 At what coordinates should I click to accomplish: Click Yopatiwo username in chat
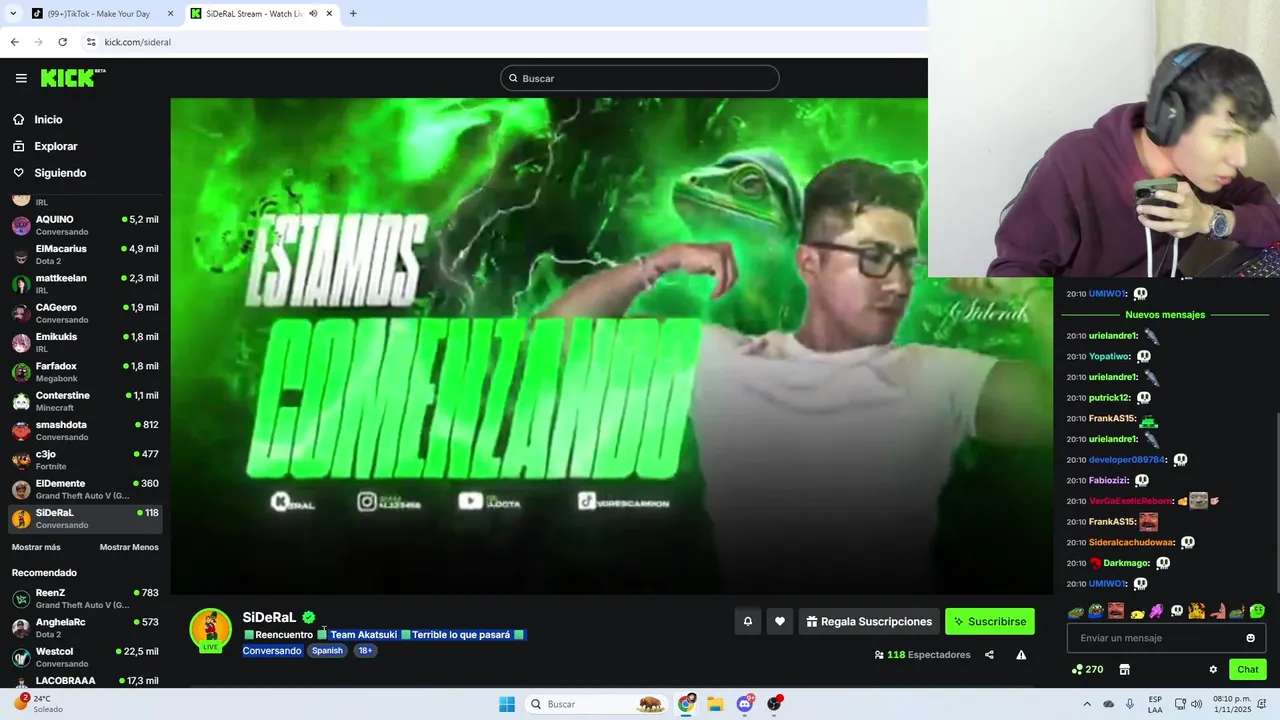coord(1109,356)
